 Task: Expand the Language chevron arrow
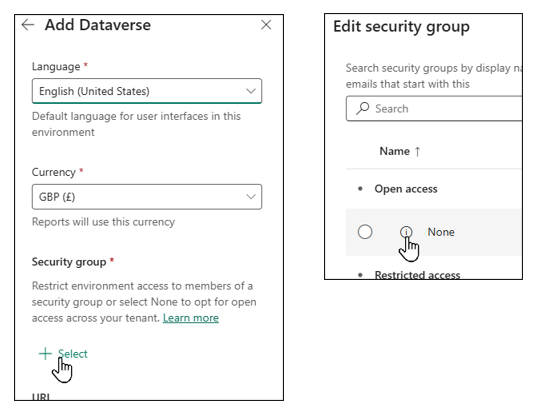(251, 91)
